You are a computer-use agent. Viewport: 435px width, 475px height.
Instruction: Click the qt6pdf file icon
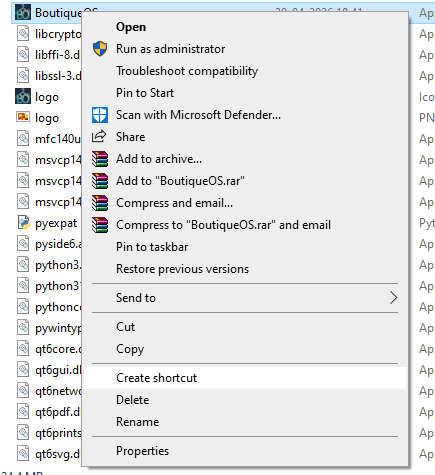coord(23,412)
